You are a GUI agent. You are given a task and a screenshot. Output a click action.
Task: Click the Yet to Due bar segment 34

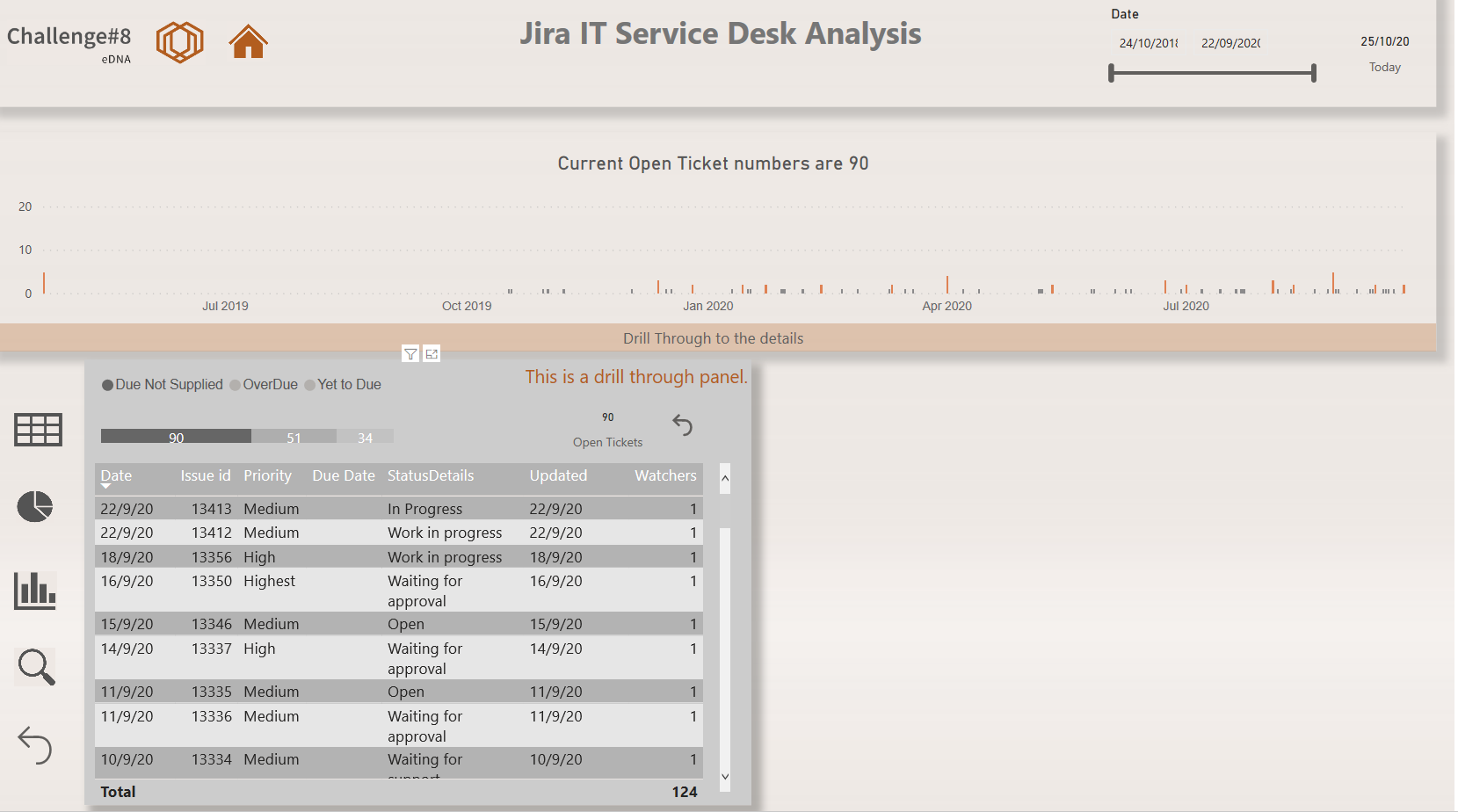(x=365, y=437)
